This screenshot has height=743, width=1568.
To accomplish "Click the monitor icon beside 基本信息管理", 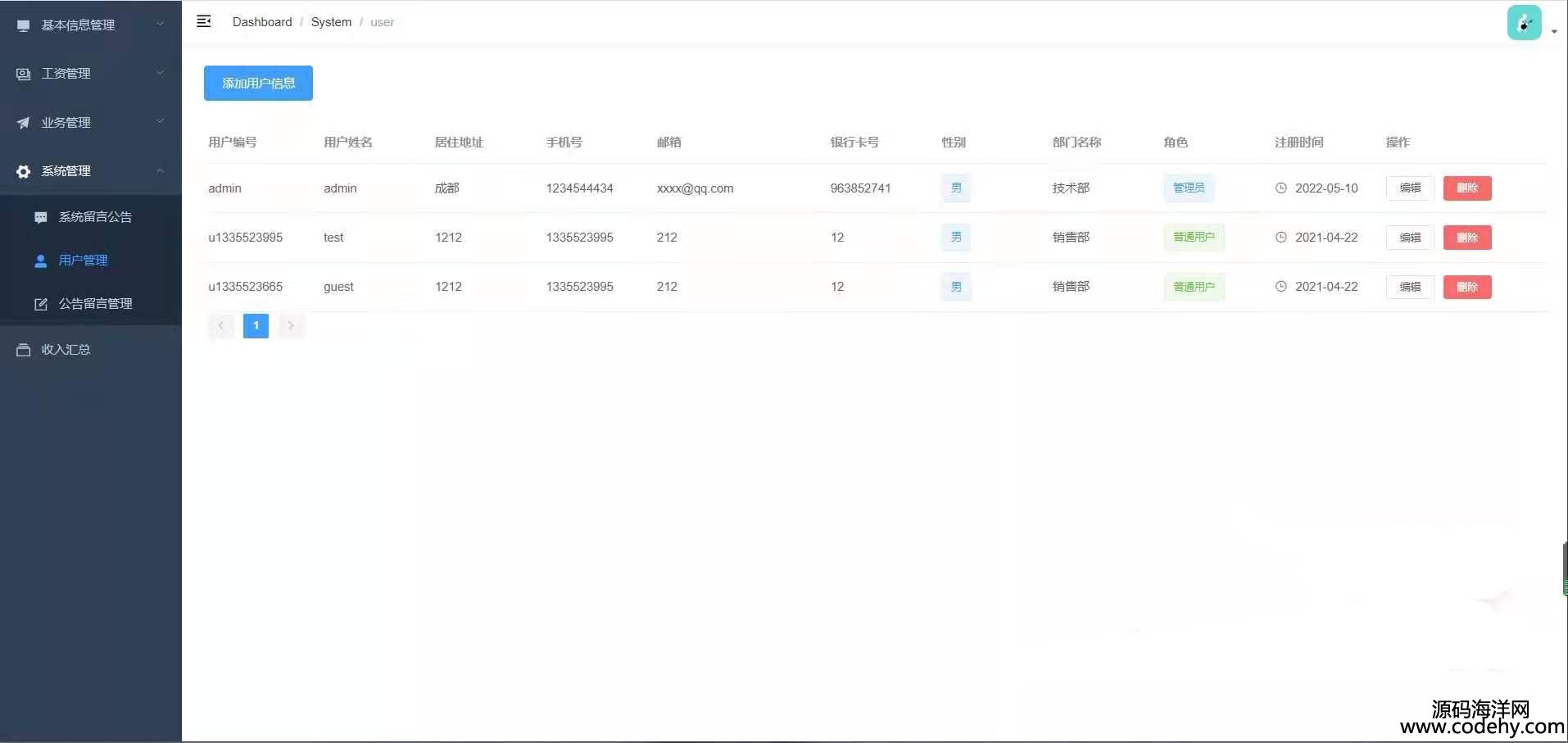I will 24,25.
